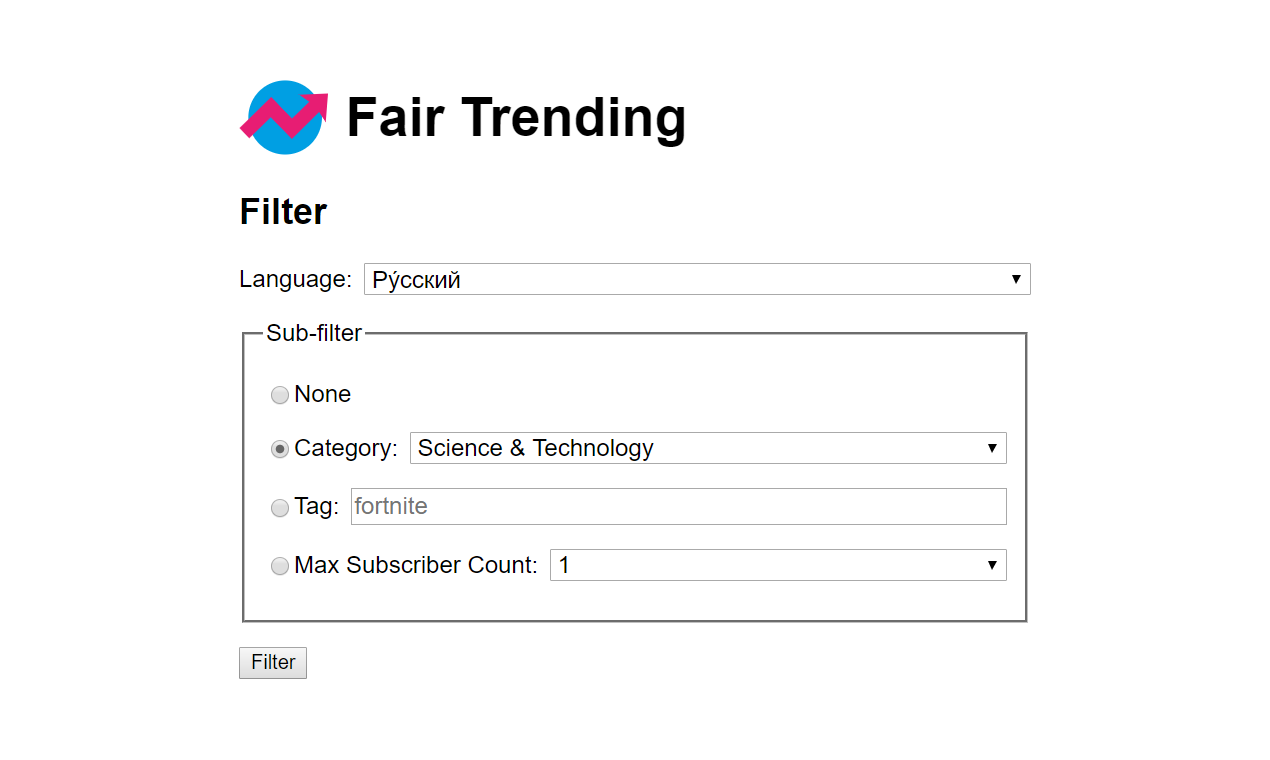Viewport: 1270px width, 760px height.
Task: Click the Fair Trending logo icon
Action: pyautogui.click(x=283, y=117)
